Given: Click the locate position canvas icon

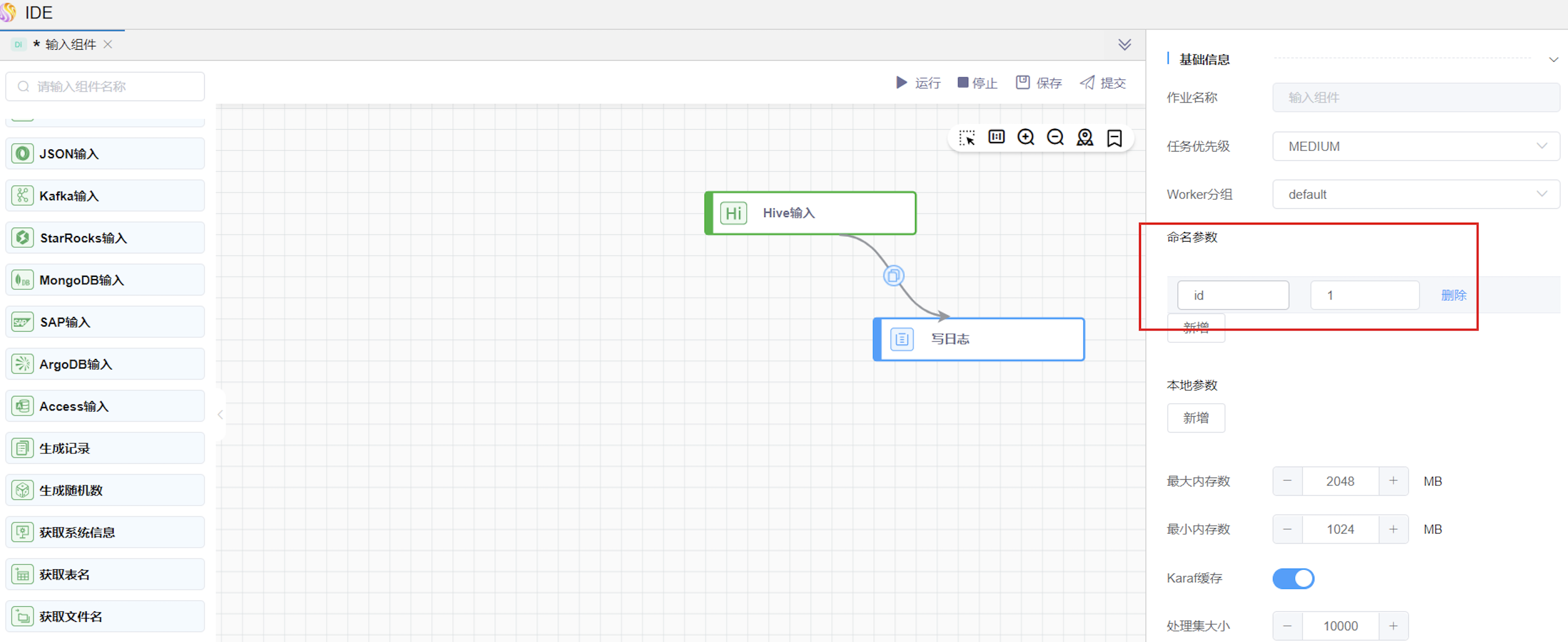Looking at the screenshot, I should 1085,138.
